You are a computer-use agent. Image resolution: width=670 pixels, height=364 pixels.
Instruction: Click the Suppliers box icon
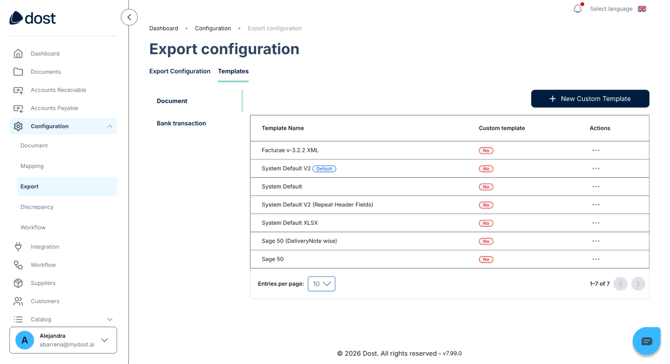[x=18, y=283]
